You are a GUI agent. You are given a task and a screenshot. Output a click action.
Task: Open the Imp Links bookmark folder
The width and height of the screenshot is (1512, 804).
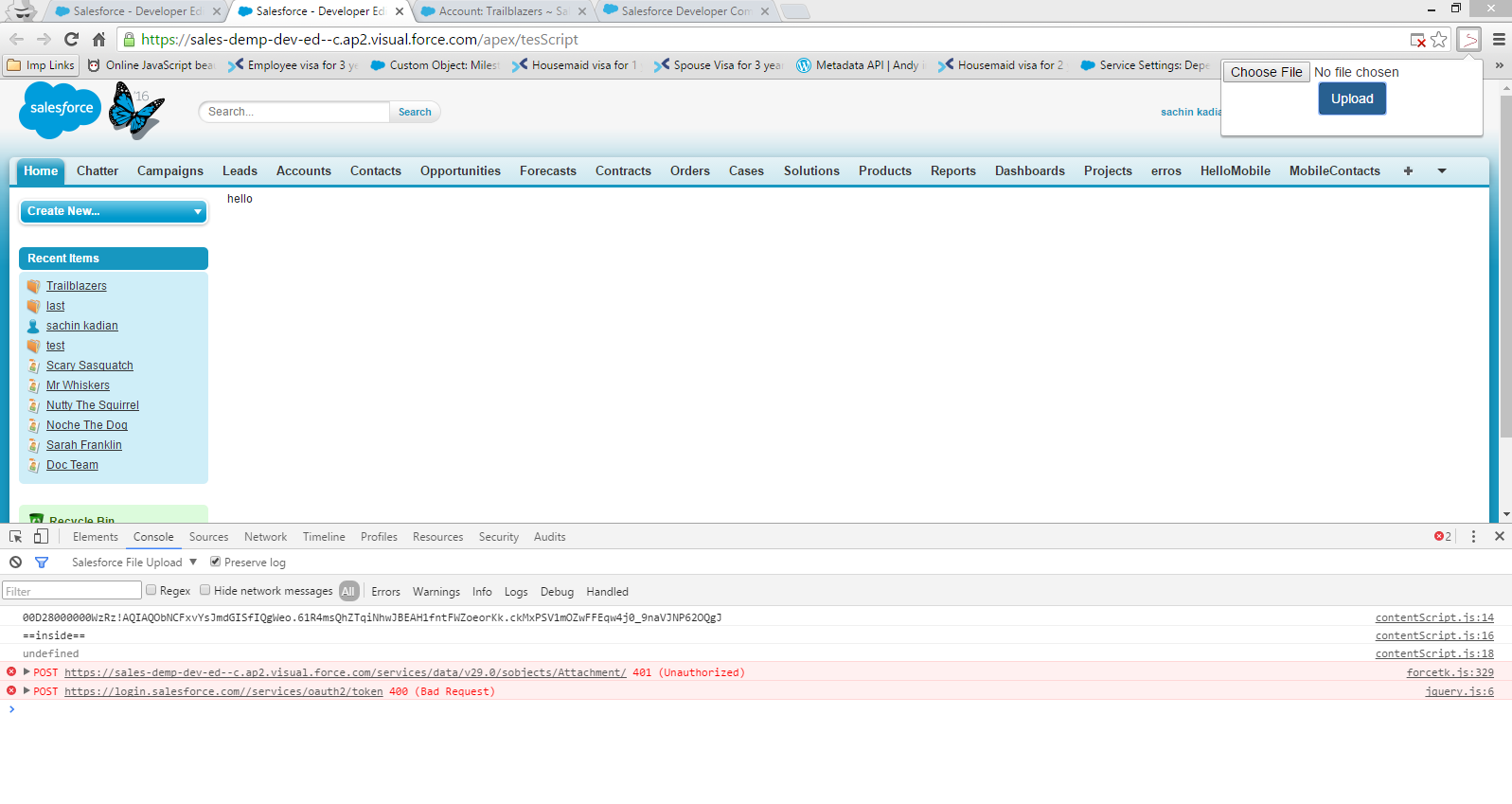[41, 65]
